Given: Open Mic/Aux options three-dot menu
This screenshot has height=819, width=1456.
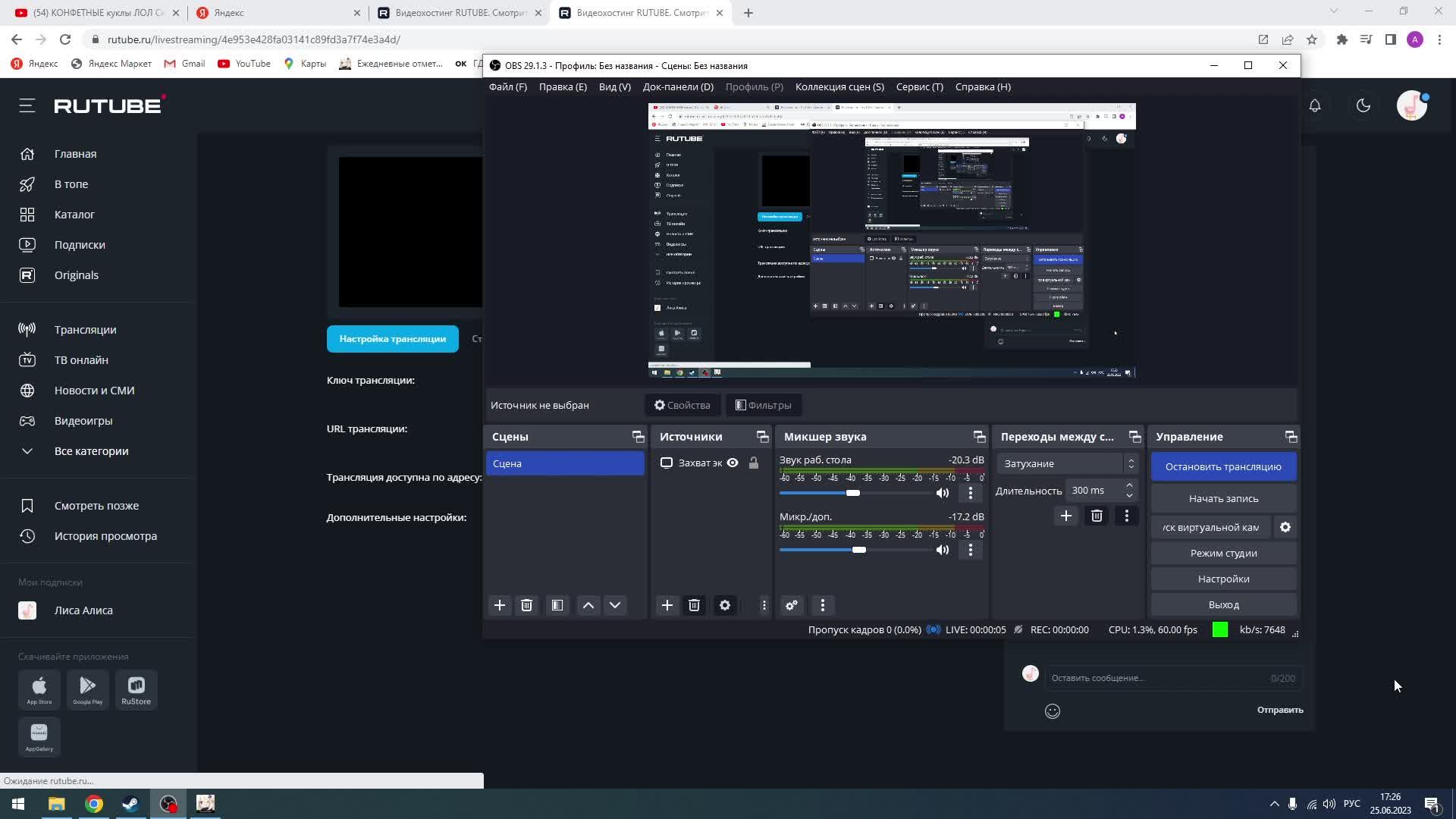Looking at the screenshot, I should (x=971, y=550).
